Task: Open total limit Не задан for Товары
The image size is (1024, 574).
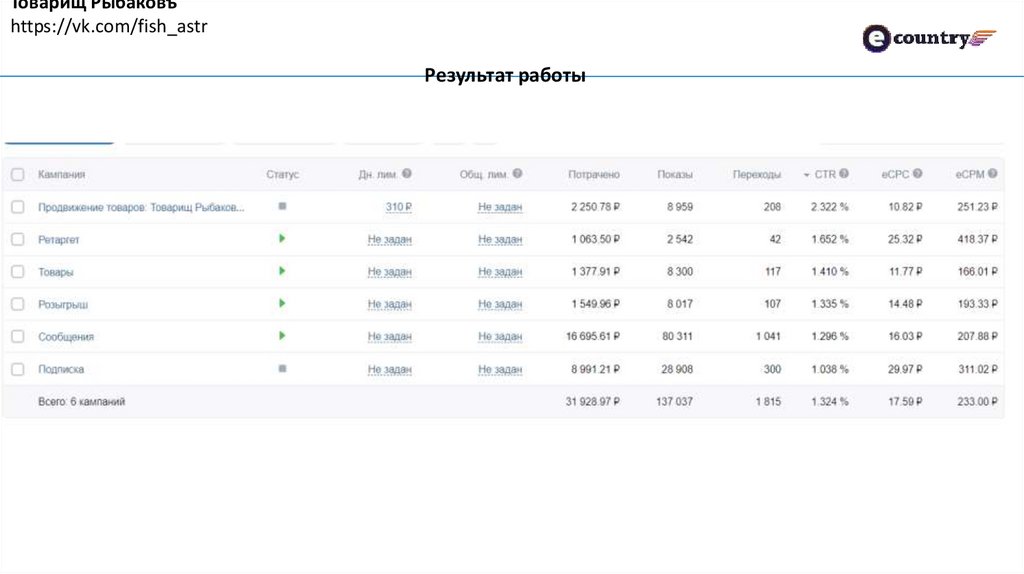Action: pos(500,272)
